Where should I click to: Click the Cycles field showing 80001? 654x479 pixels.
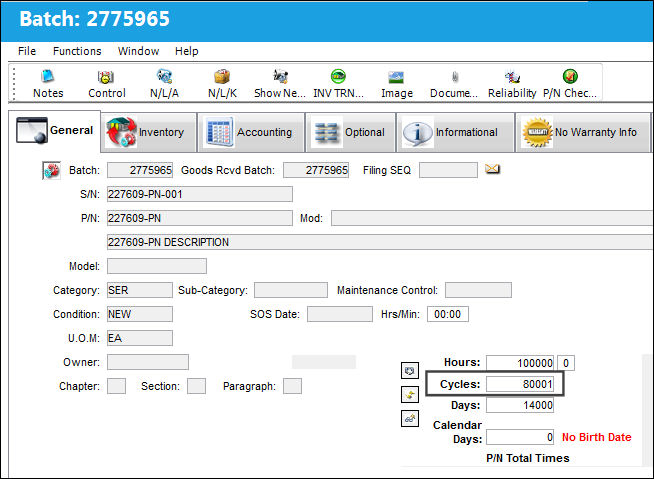point(520,384)
